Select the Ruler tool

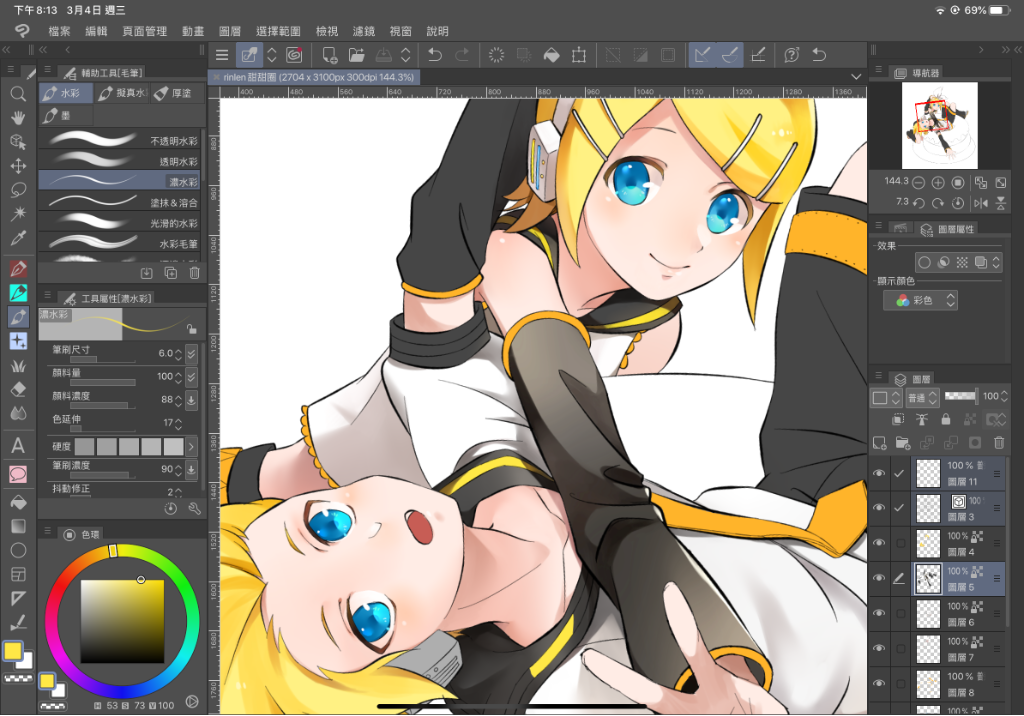tap(18, 598)
